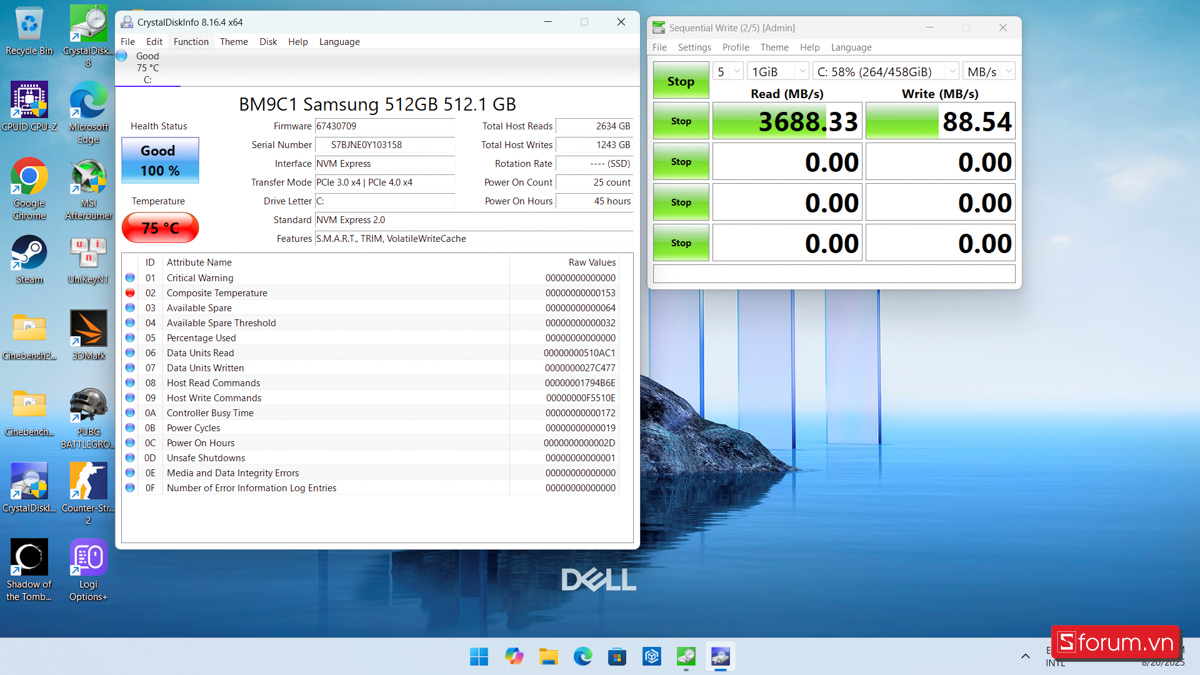Open Logi Options+ desktop shortcut
This screenshot has width=1200, height=675.
point(88,570)
